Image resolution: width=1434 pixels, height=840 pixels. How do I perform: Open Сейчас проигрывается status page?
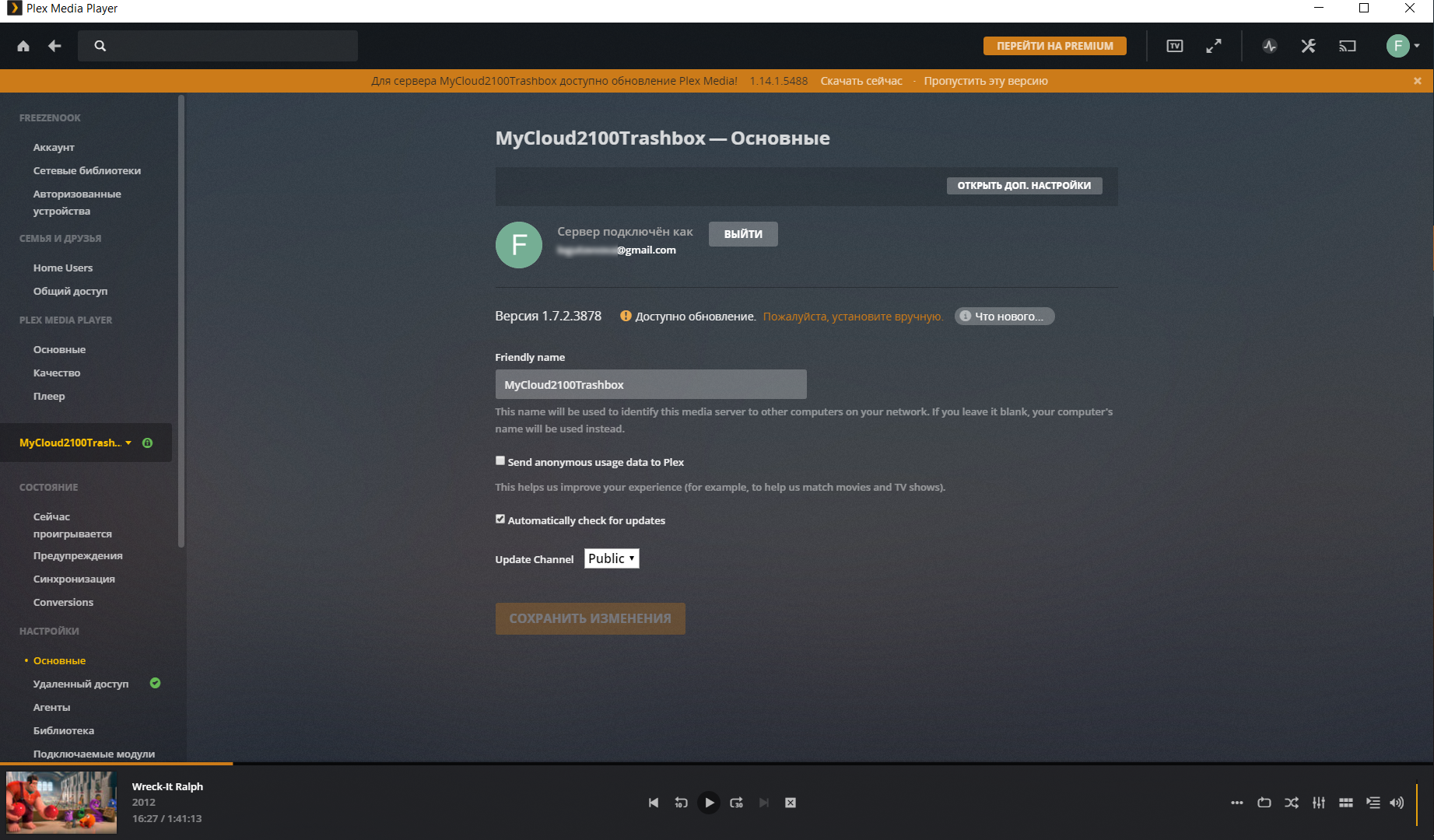click(x=72, y=525)
